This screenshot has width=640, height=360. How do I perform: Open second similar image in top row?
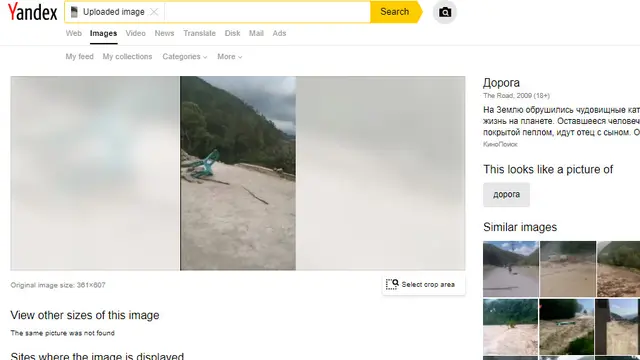[568, 269]
